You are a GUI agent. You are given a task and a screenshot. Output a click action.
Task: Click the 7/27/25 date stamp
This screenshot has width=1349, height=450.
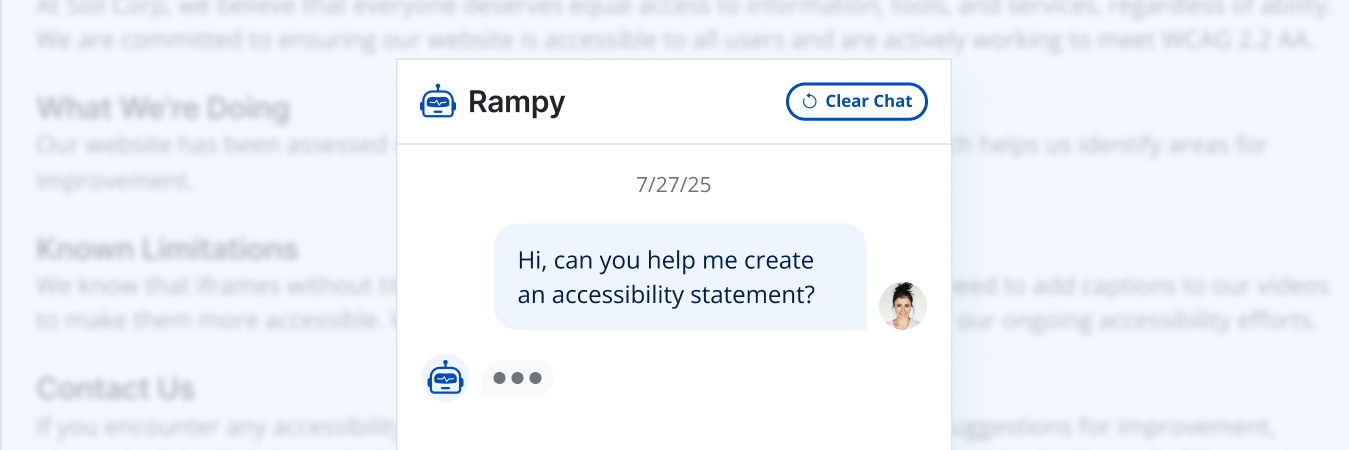[673, 185]
